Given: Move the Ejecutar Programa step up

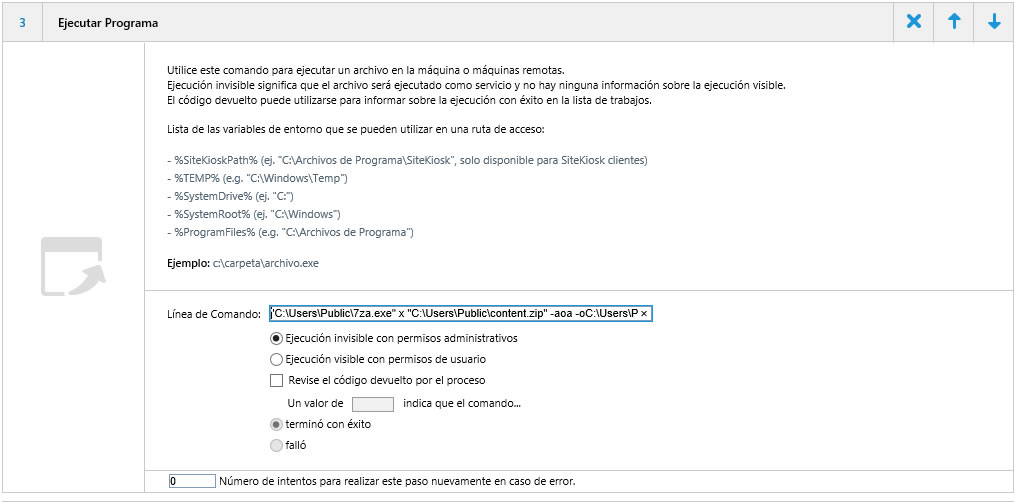Looking at the screenshot, I should point(954,21).
